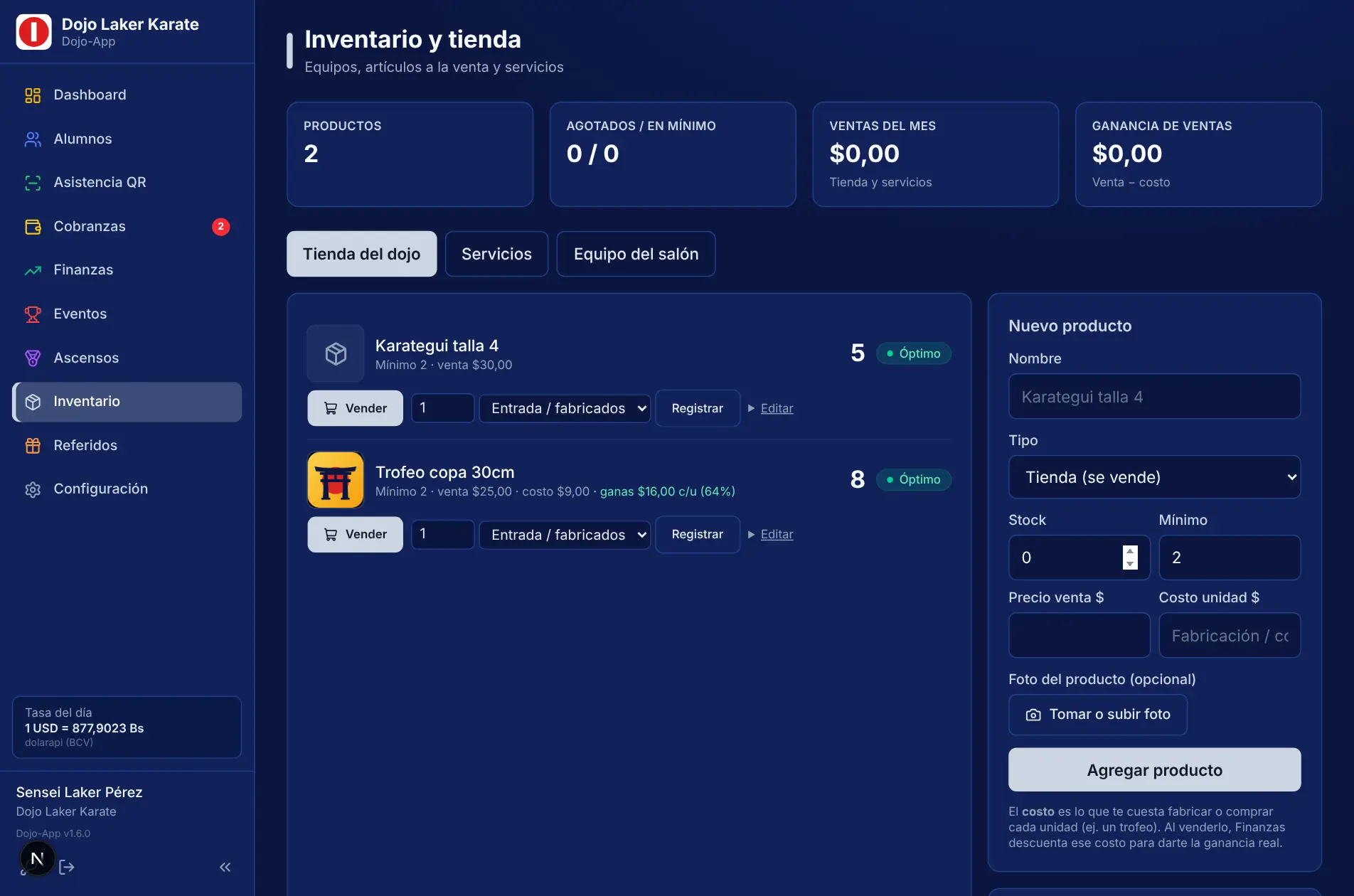Click the VENTAS DEL MES card
This screenshot has height=896, width=1354.
point(936,154)
